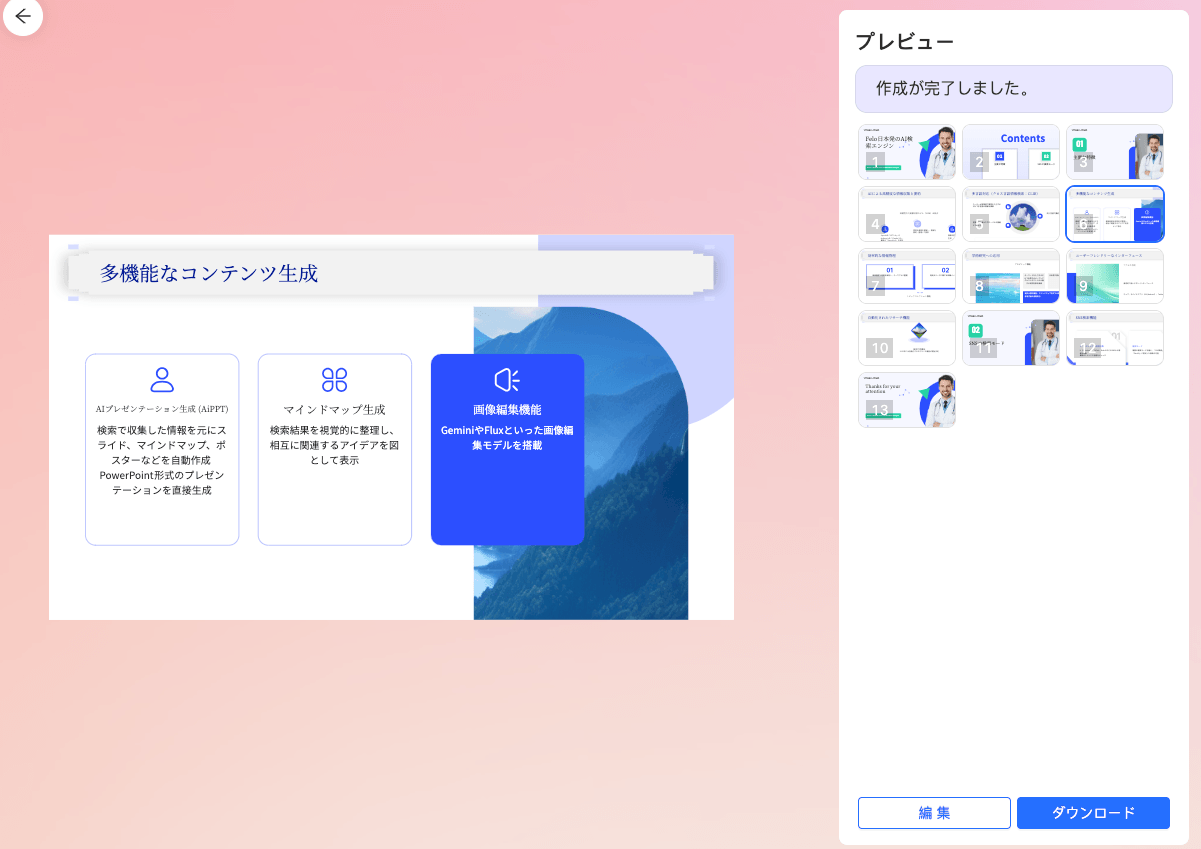Click the clover icon on マインドマップ生成 card
Image resolution: width=1201 pixels, height=849 pixels.
(x=334, y=380)
